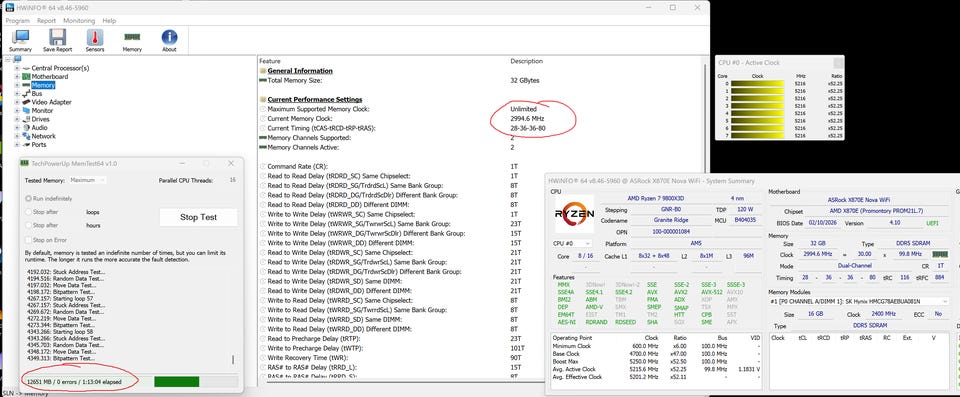Click the Stop Test button
960x397 pixels.
[198, 217]
